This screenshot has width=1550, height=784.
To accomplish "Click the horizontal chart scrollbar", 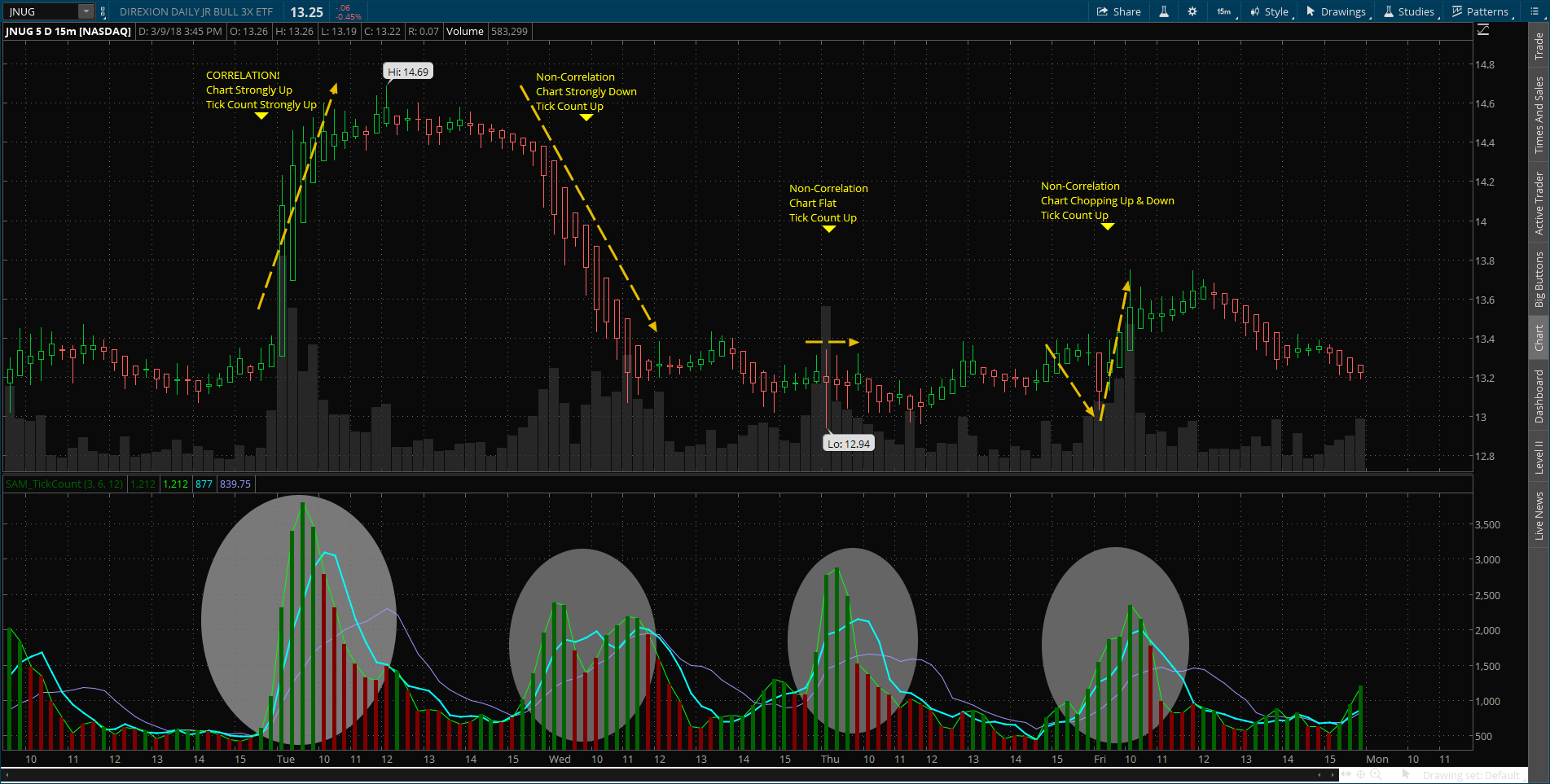I will 668,775.
